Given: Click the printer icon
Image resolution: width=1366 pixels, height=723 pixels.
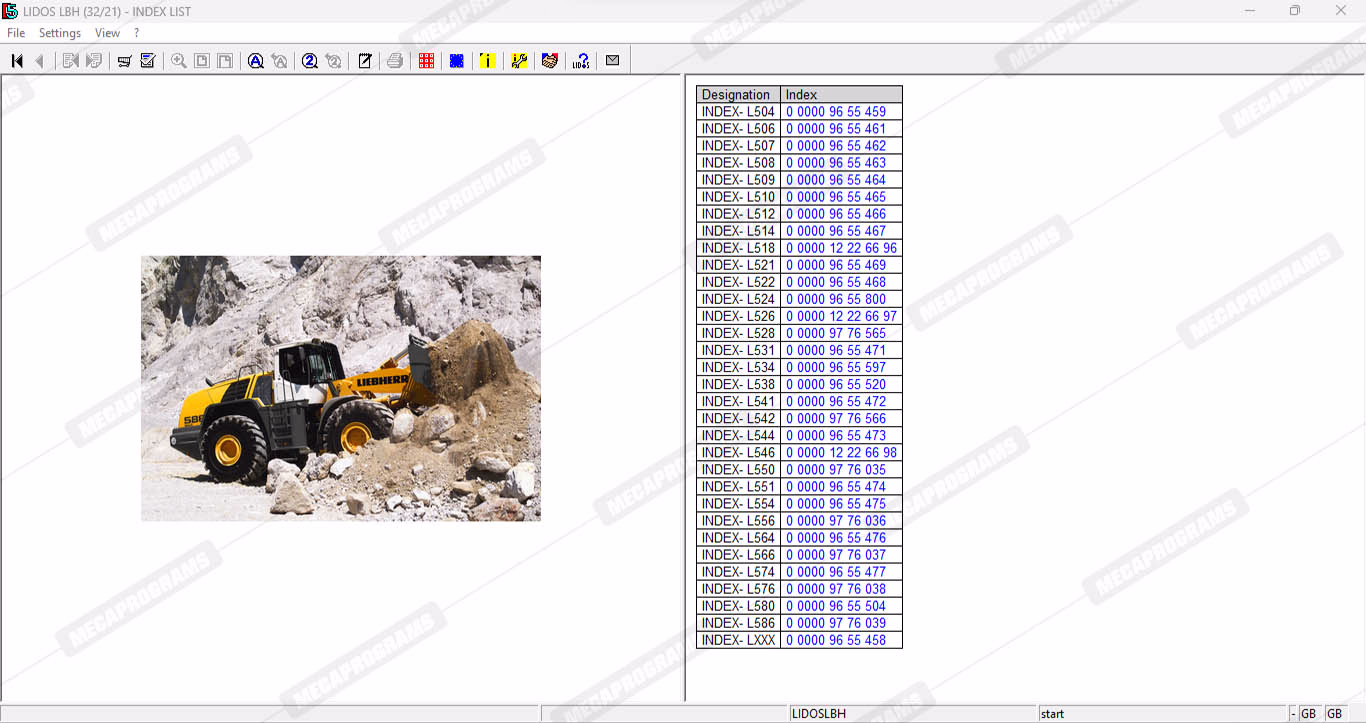Looking at the screenshot, I should tap(395, 61).
